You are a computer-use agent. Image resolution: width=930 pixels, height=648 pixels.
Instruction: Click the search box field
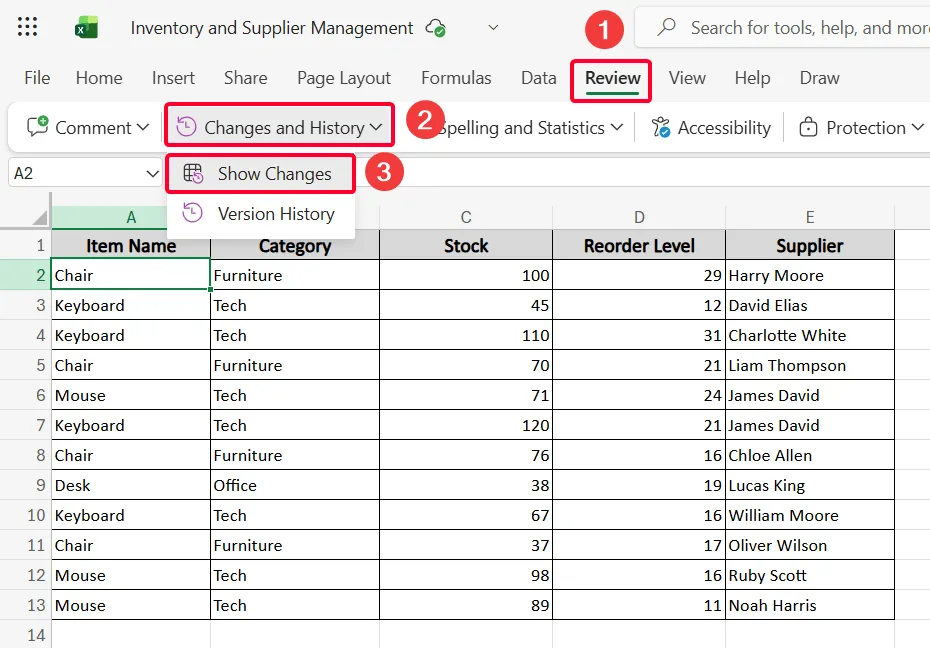tap(783, 27)
